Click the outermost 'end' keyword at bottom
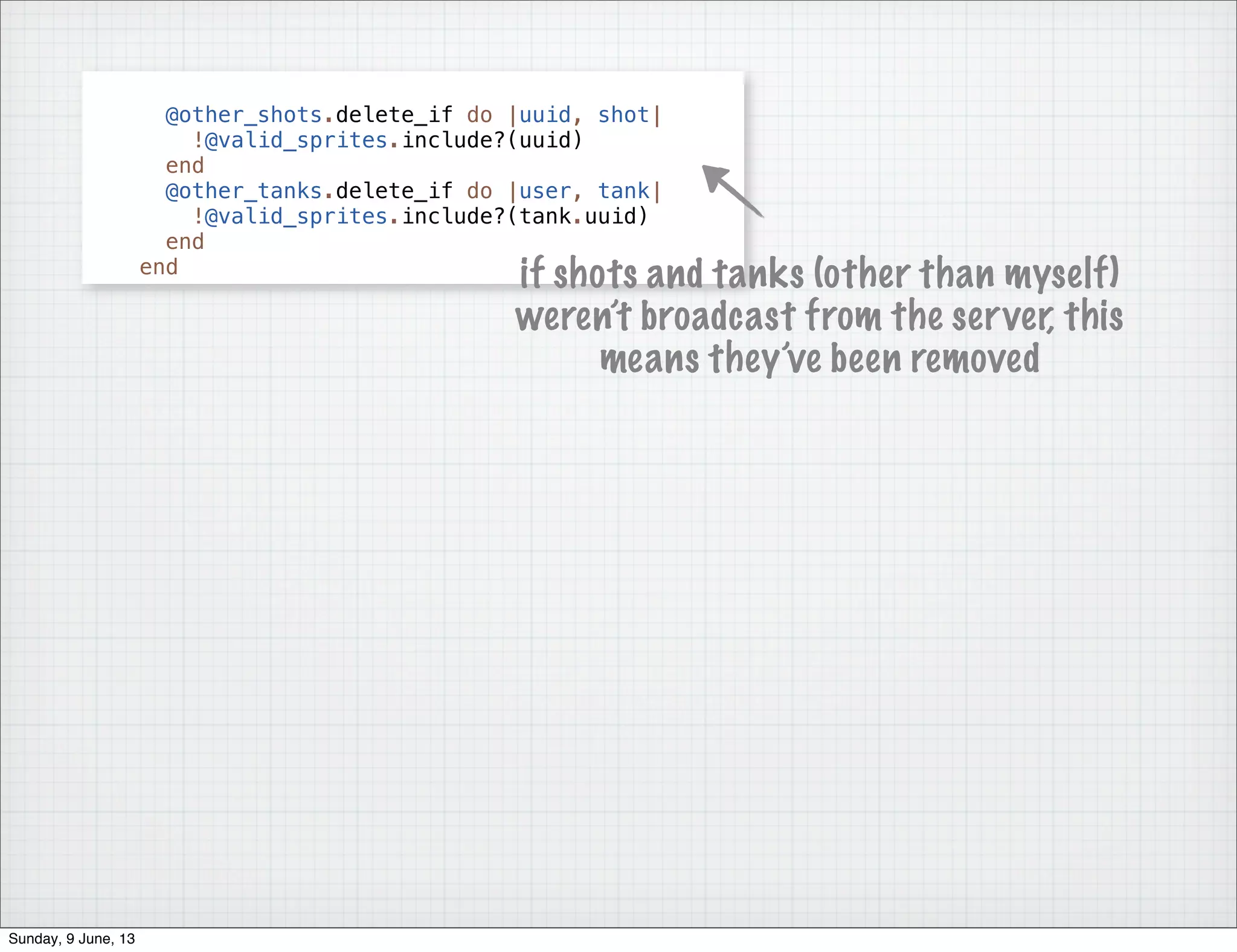The height and width of the screenshot is (952, 1237). (x=158, y=267)
